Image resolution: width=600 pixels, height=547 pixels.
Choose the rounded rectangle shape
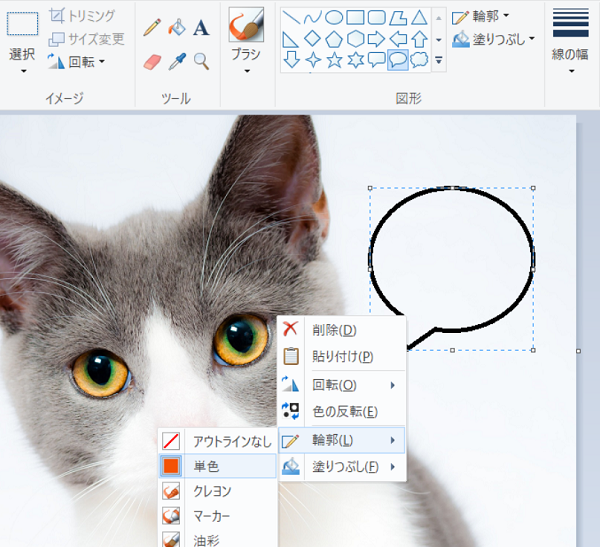[377, 18]
